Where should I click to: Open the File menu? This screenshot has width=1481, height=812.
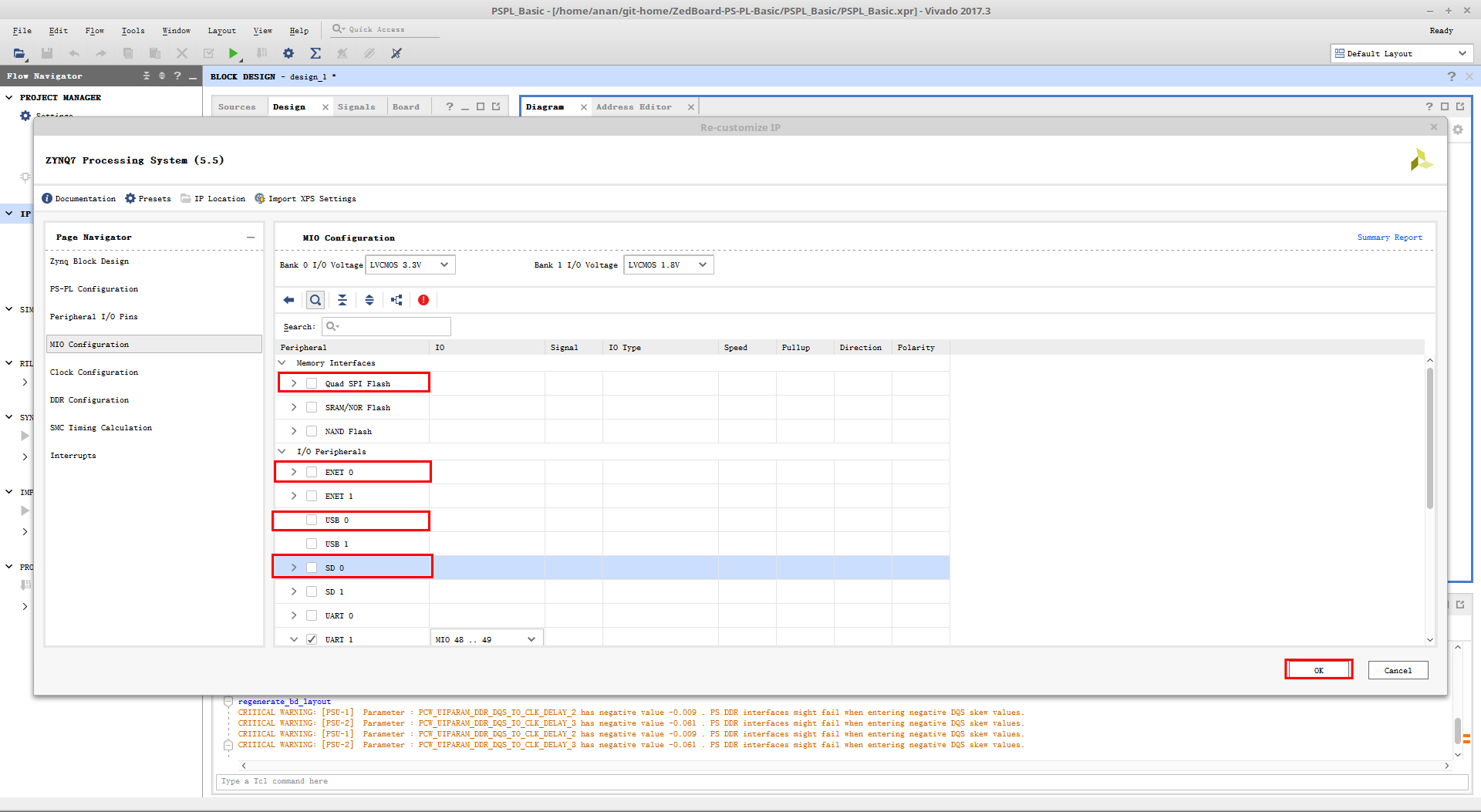(x=22, y=30)
